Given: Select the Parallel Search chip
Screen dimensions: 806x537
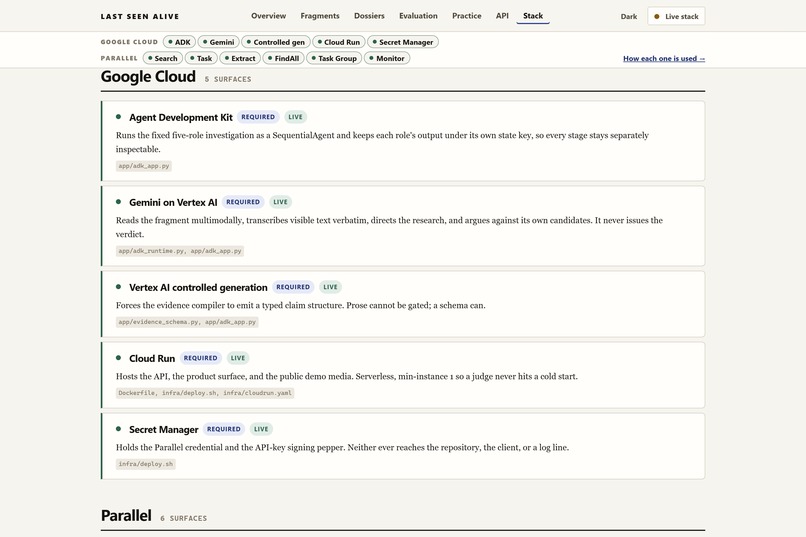Looking at the screenshot, I should [163, 58].
